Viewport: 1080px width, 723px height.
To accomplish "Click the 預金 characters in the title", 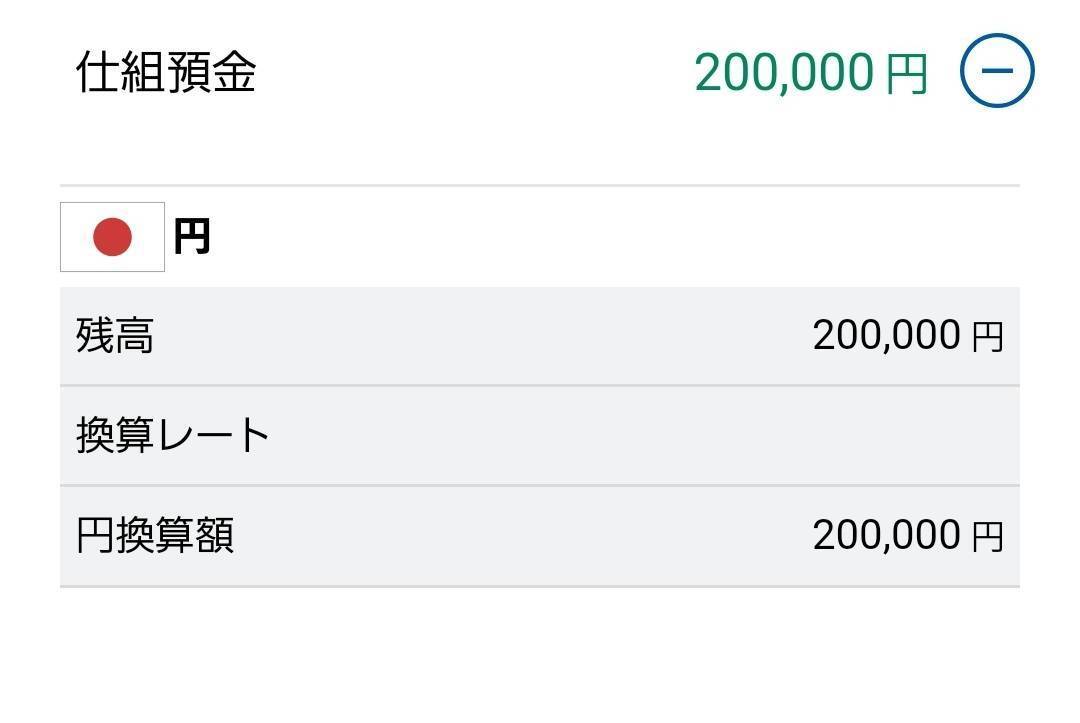I will click(x=211, y=72).
